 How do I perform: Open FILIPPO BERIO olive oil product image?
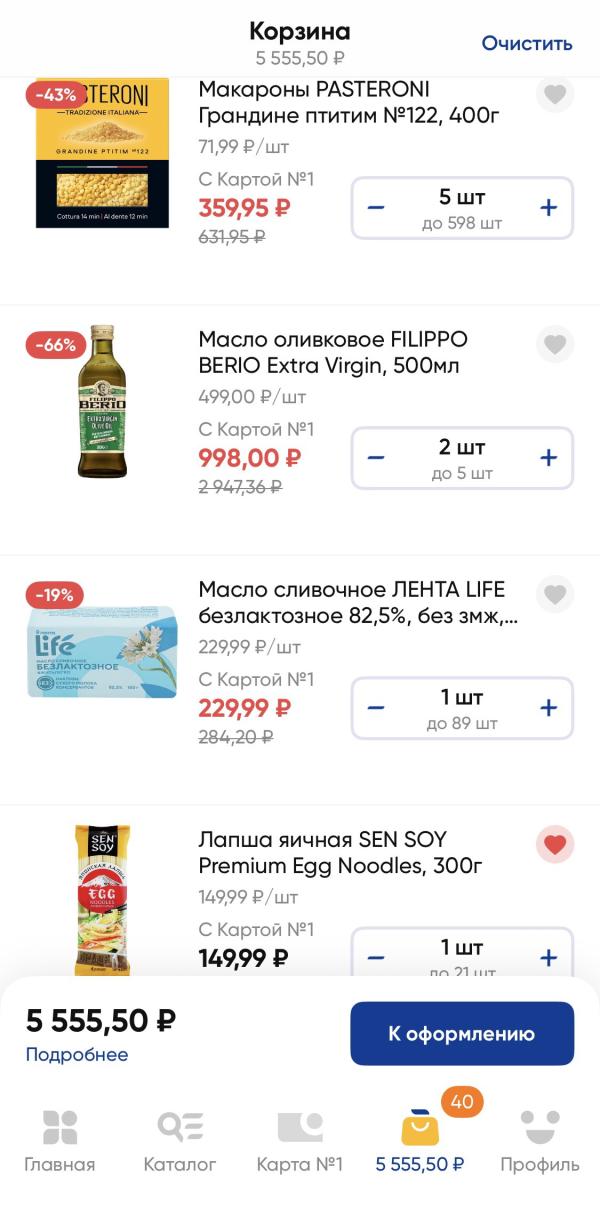pyautogui.click(x=102, y=402)
